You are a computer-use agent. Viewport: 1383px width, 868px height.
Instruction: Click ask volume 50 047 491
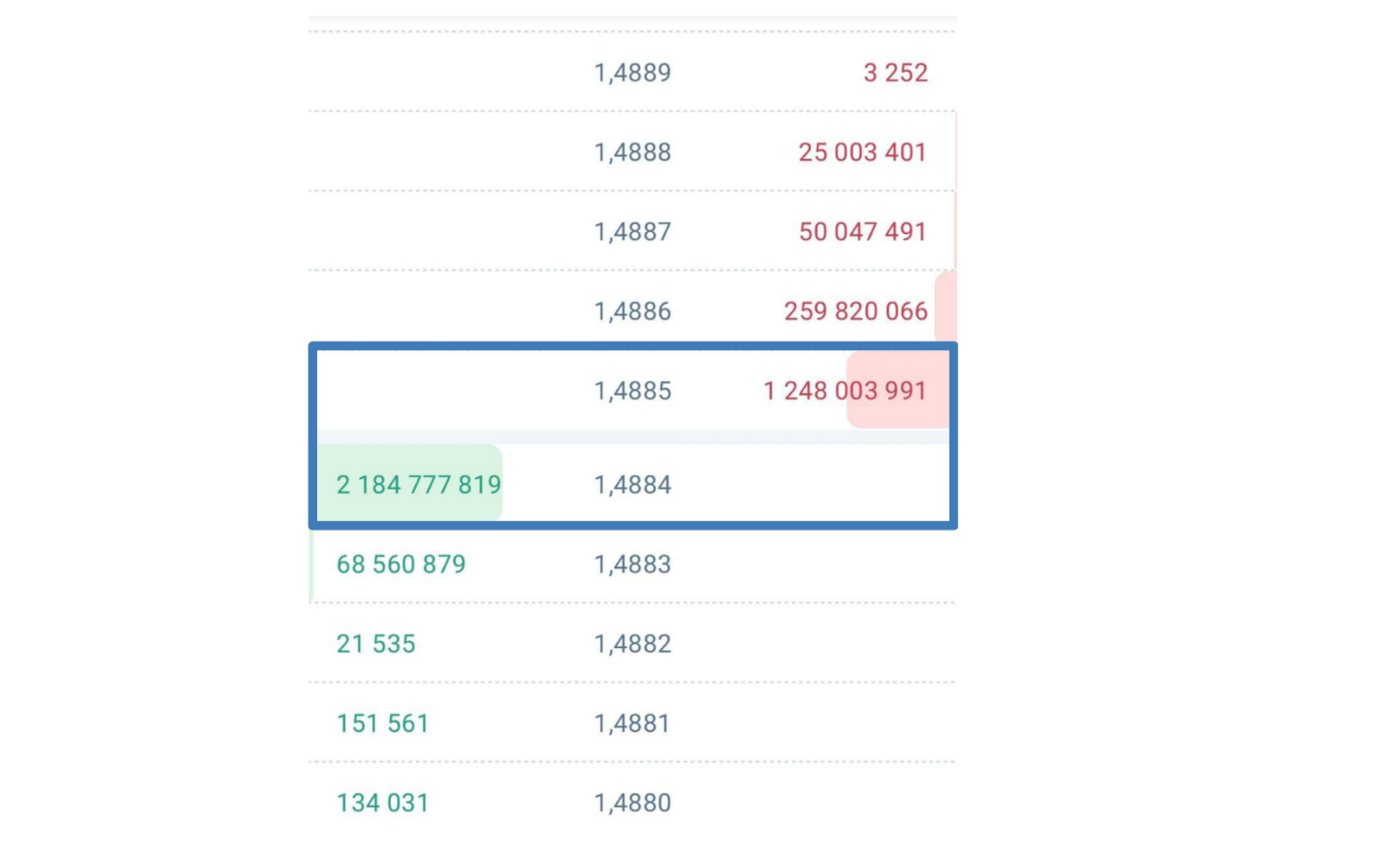(862, 232)
